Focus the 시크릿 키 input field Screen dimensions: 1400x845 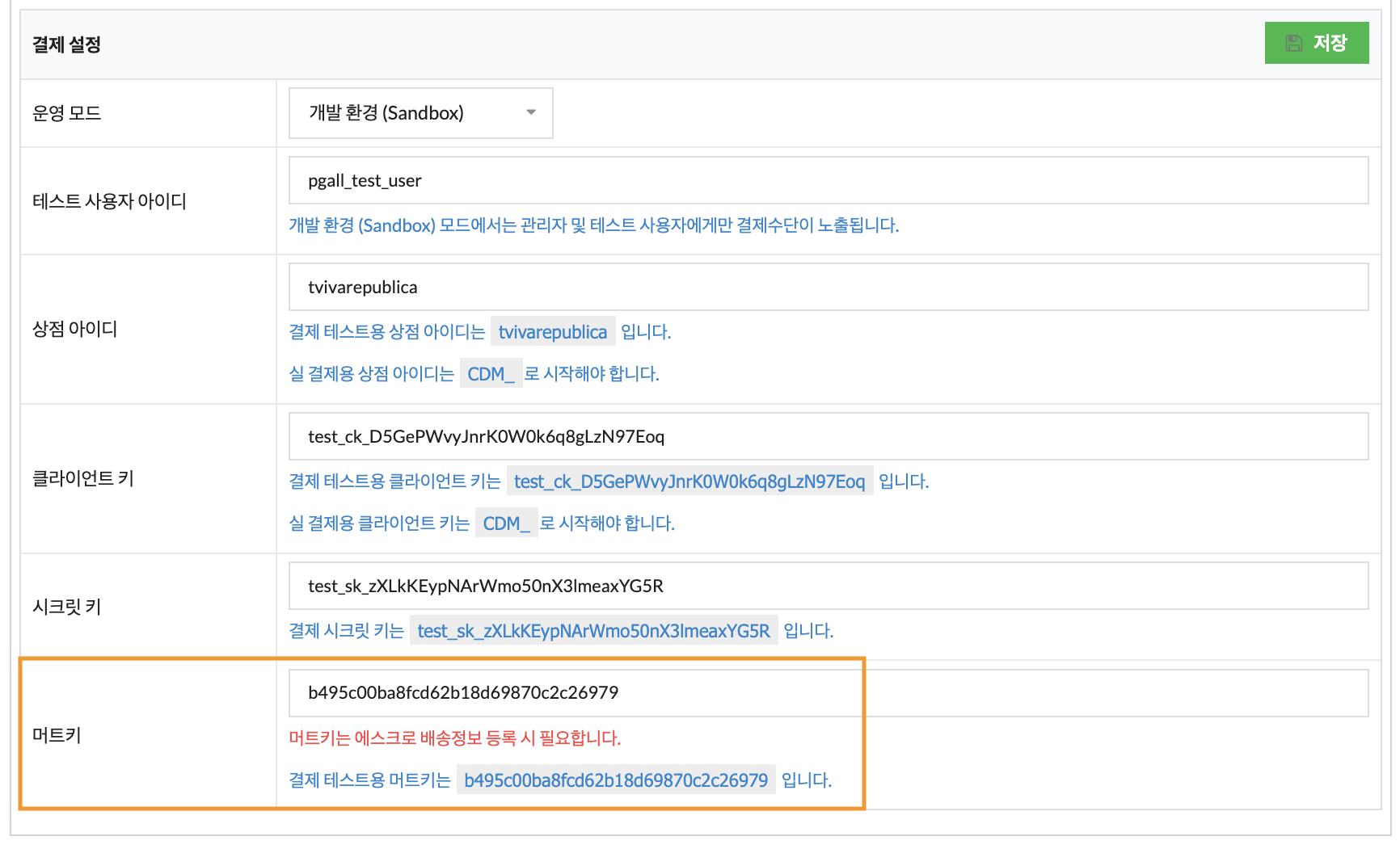tap(828, 586)
